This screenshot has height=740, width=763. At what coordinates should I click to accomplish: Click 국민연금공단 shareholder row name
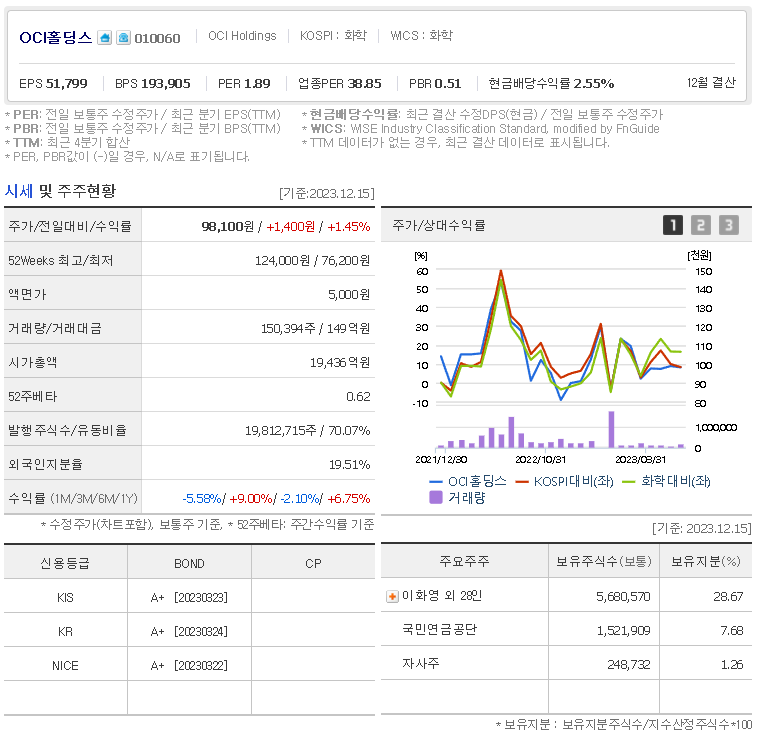(439, 630)
